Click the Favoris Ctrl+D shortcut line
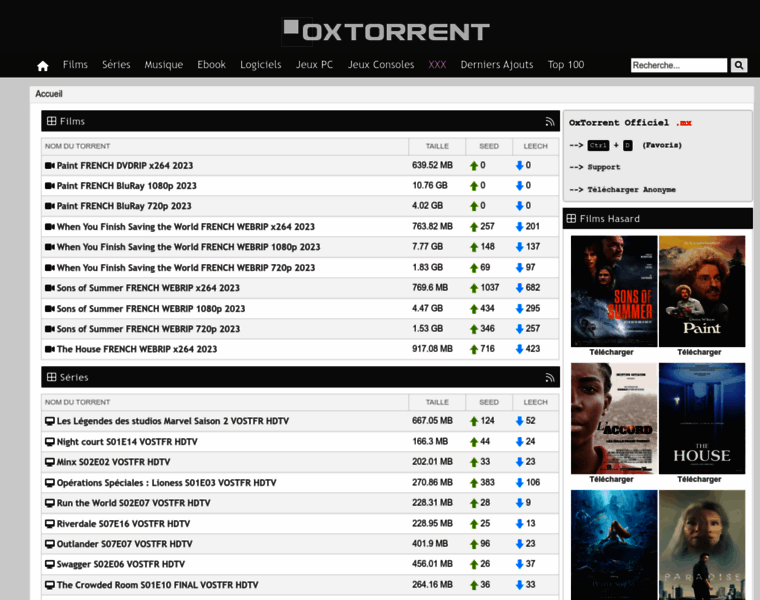This screenshot has height=600, width=760. coord(625,145)
